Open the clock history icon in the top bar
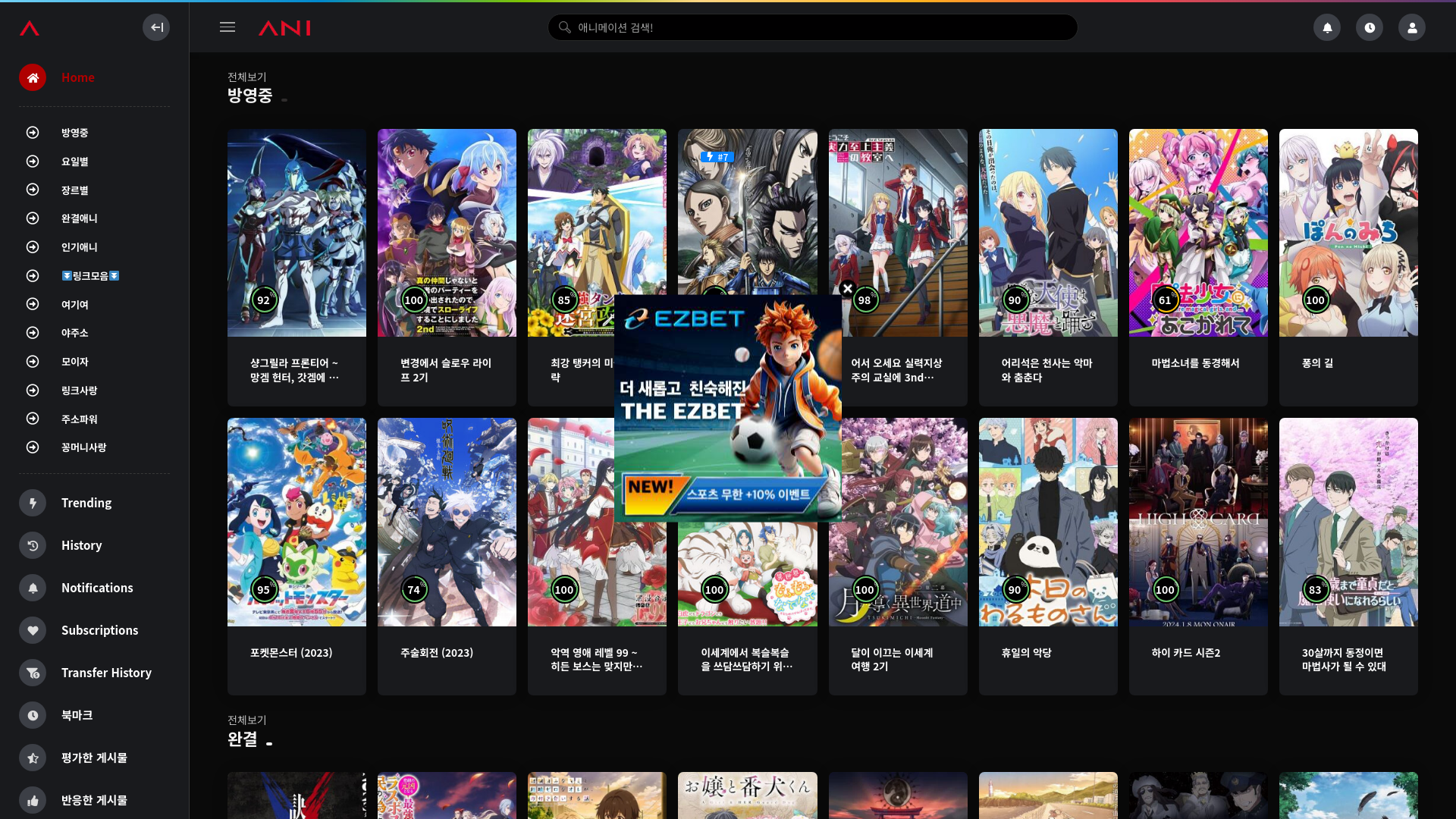This screenshot has height=819, width=1456. [x=1370, y=27]
